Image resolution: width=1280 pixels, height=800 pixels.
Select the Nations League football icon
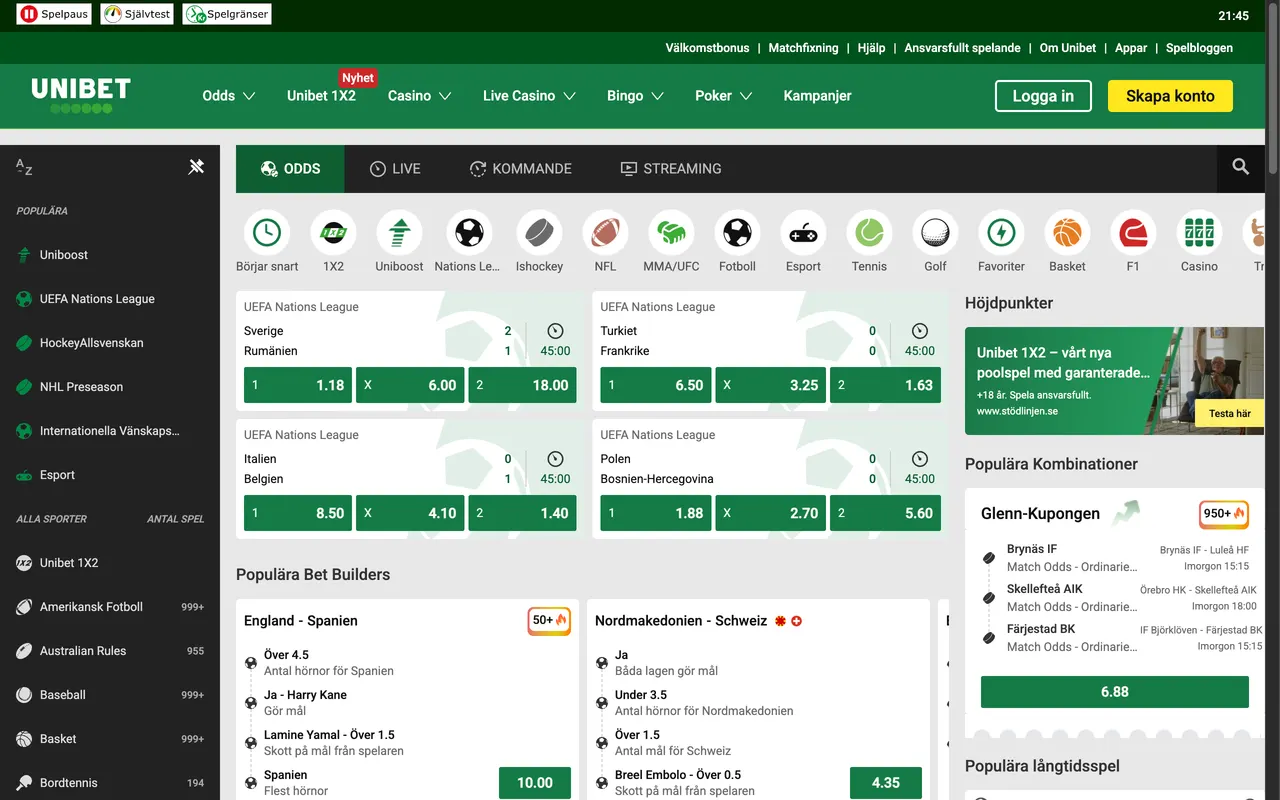click(x=469, y=233)
